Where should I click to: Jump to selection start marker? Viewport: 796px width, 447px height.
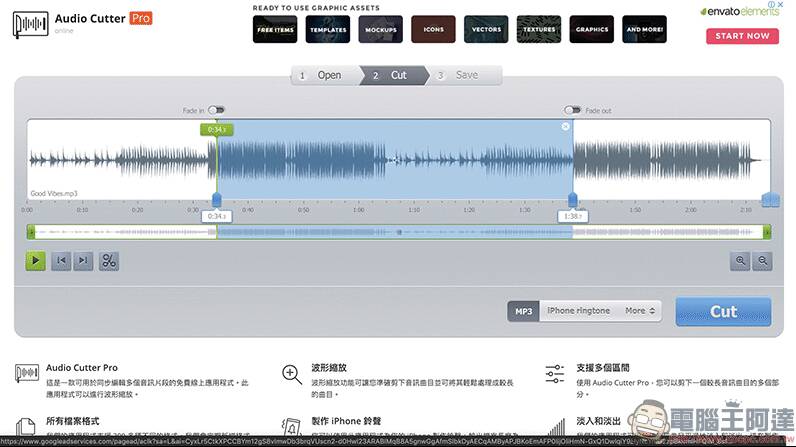click(61, 261)
